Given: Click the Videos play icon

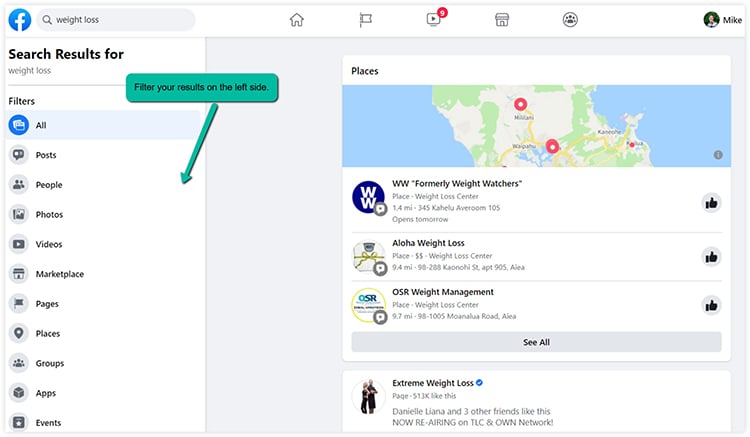Looking at the screenshot, I should (19, 244).
